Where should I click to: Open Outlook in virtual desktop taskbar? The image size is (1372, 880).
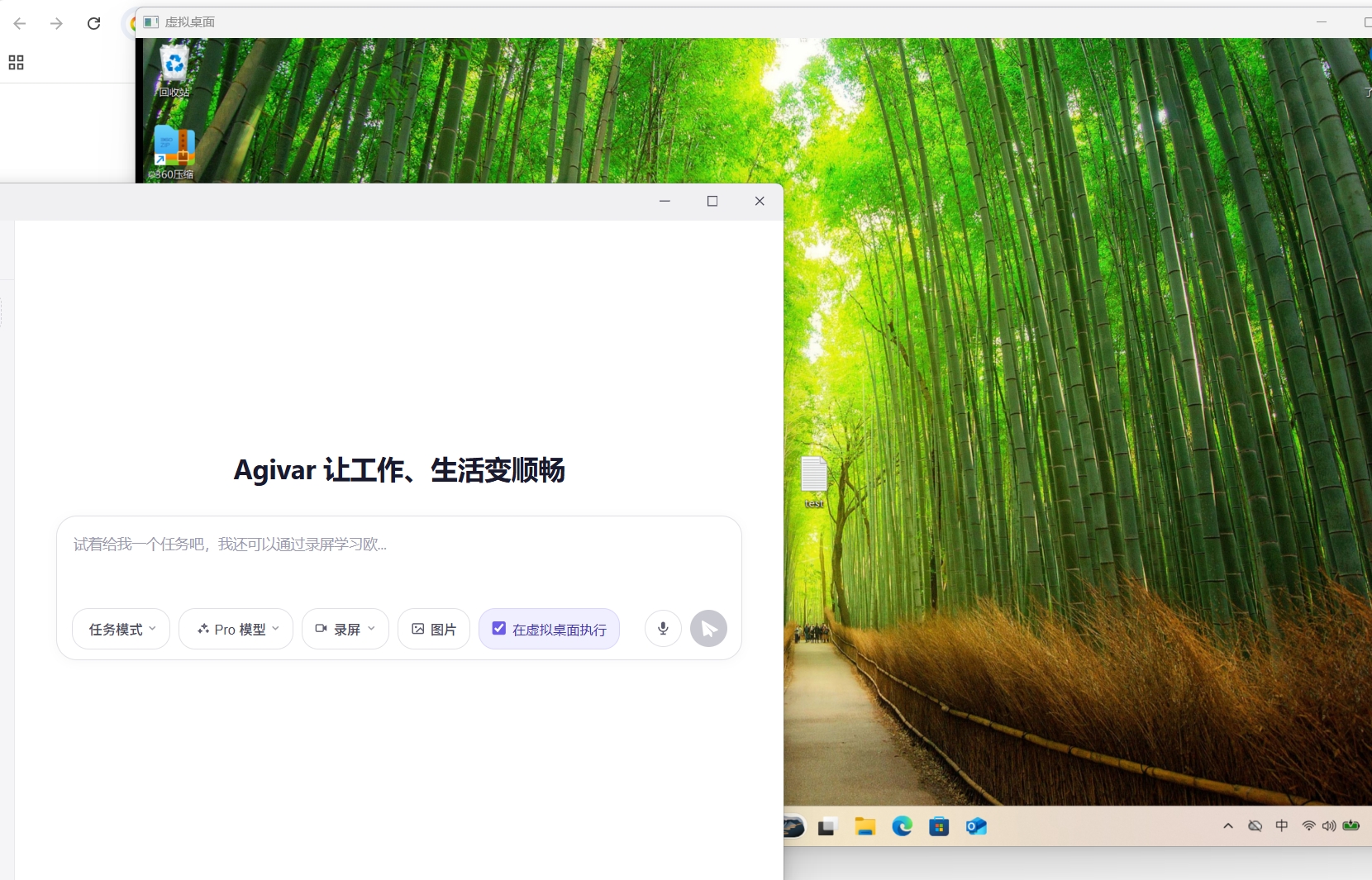click(976, 826)
